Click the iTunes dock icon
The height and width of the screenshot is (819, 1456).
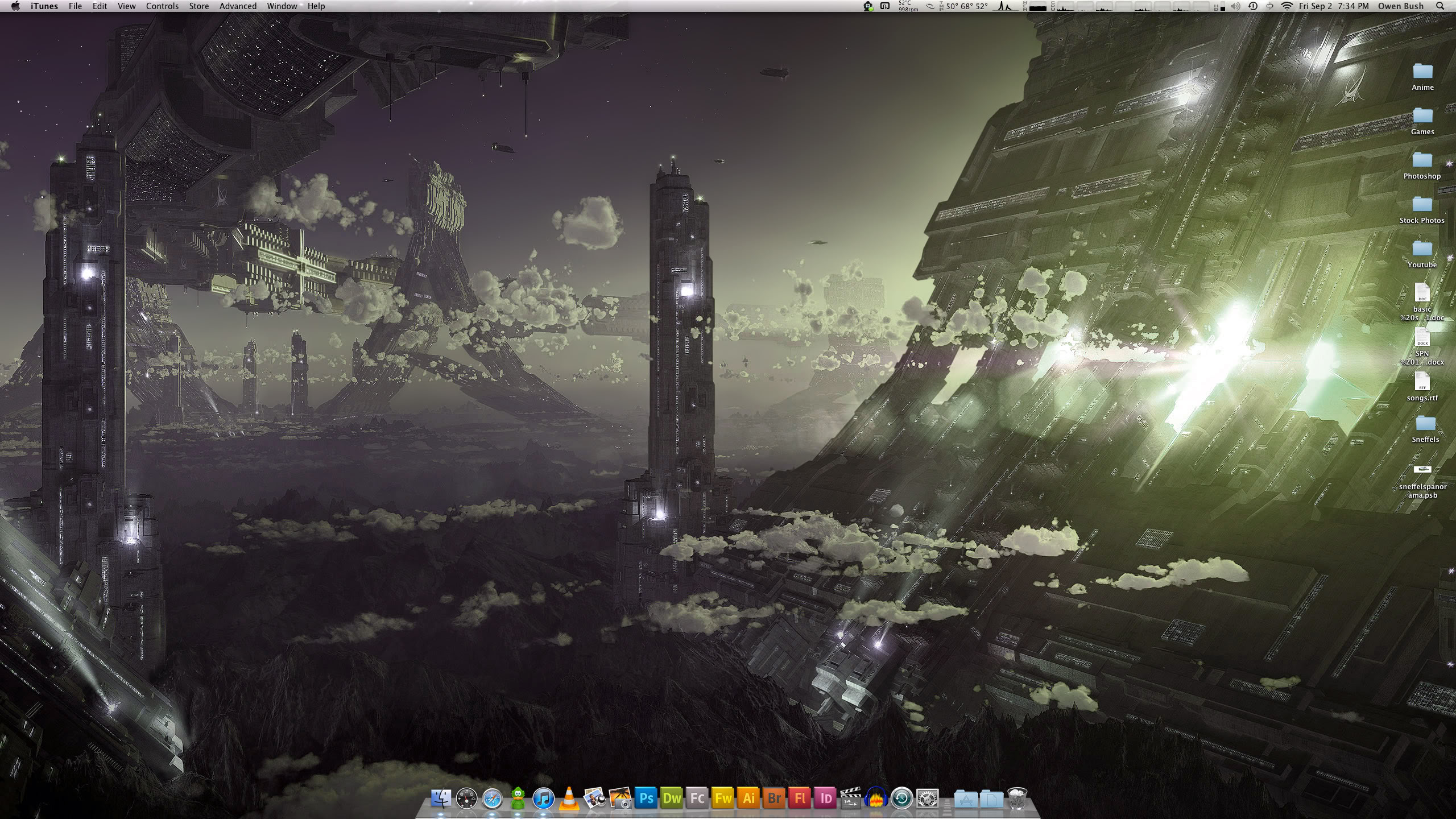[x=543, y=799]
